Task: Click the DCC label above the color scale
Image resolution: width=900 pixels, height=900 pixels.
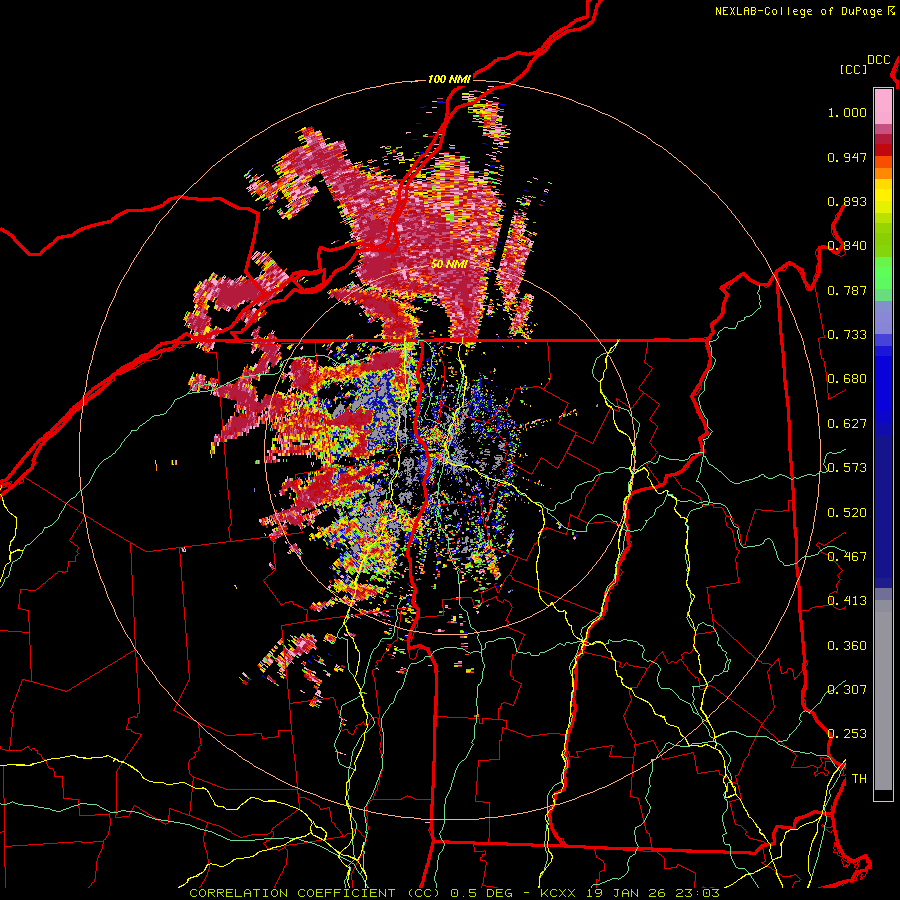Action: point(879,60)
